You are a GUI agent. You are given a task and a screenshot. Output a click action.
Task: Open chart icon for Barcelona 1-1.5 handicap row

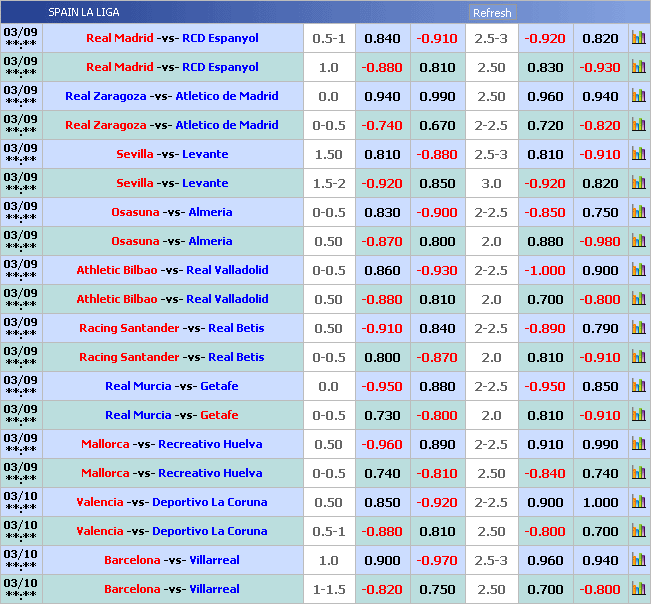click(x=639, y=589)
